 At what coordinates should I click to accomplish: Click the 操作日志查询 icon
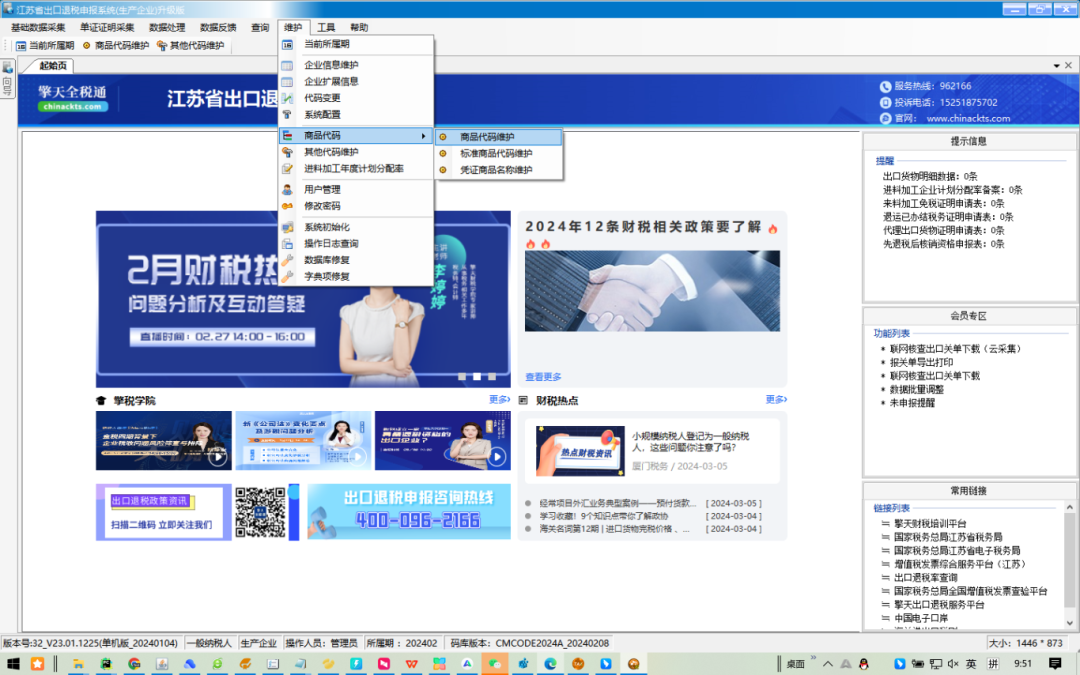pos(287,244)
